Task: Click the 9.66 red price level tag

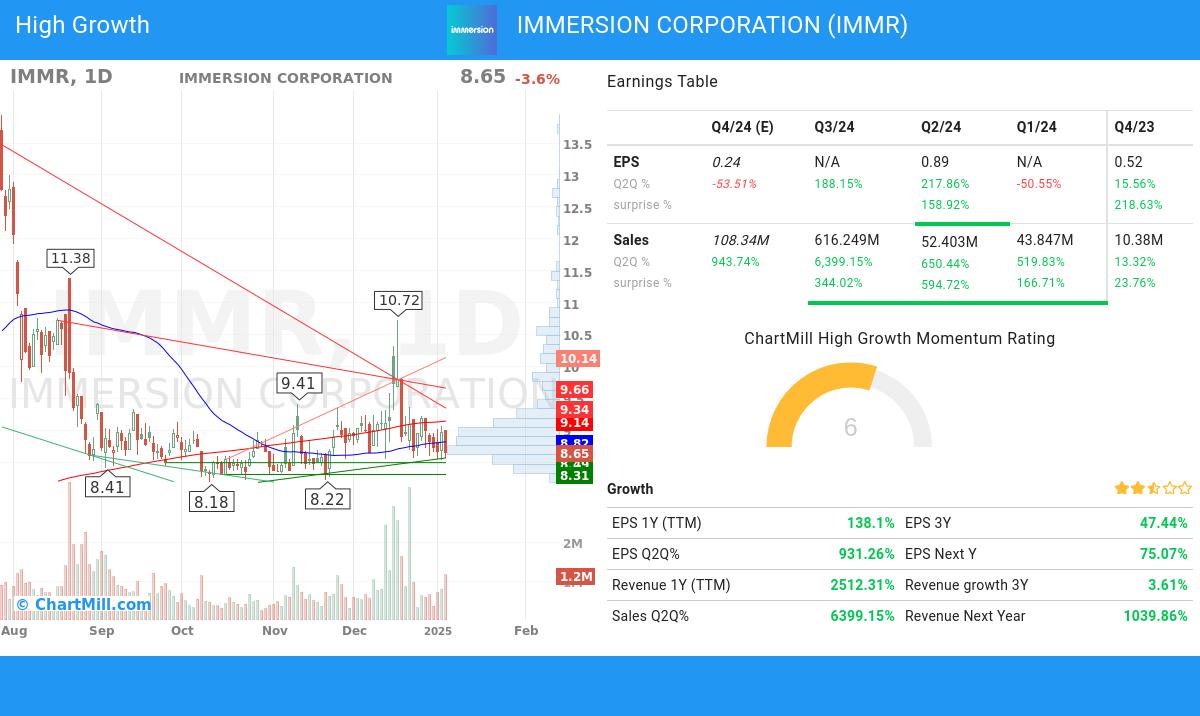Action: pyautogui.click(x=574, y=390)
